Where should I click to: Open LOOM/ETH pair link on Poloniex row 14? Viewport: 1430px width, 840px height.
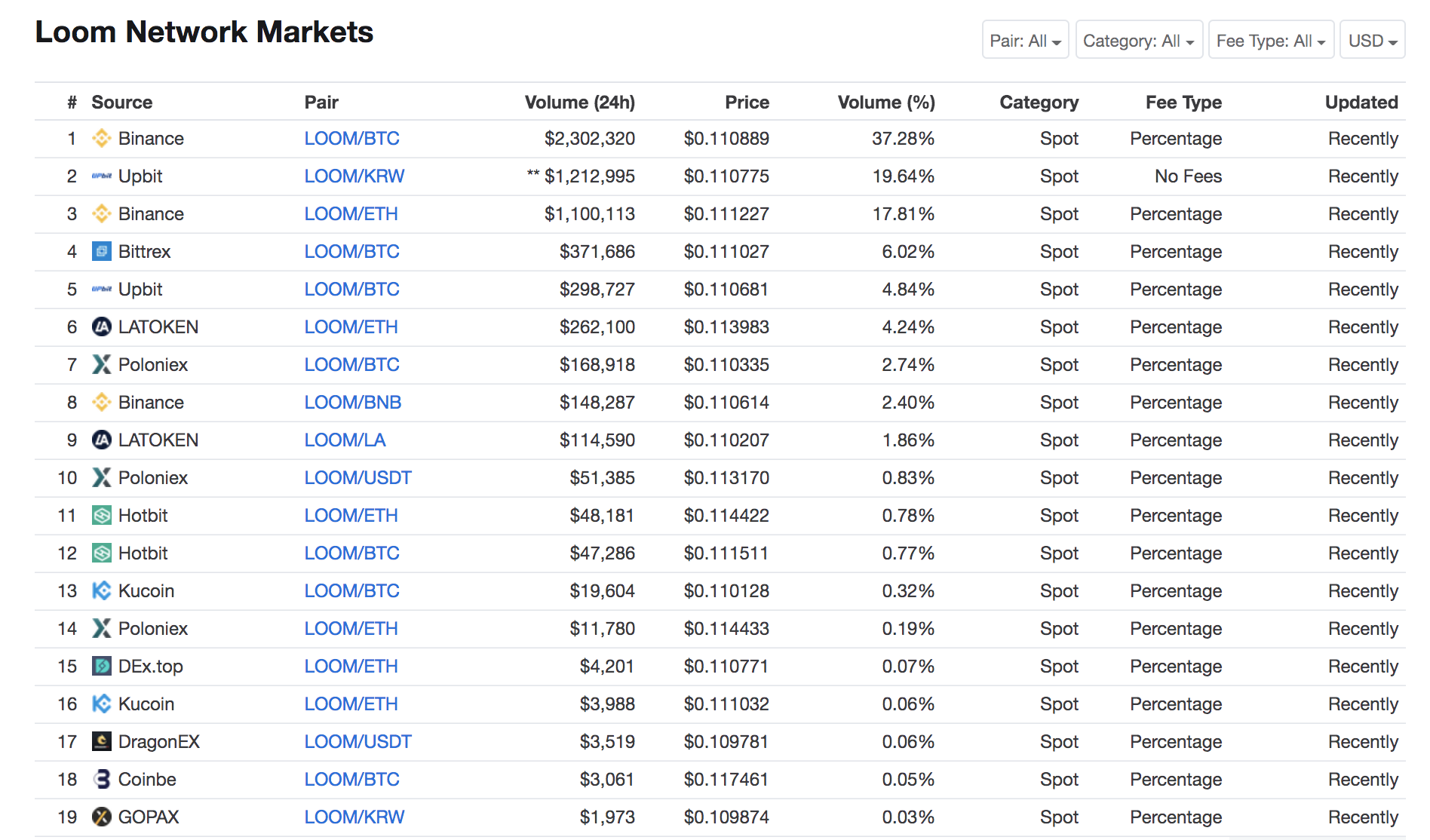tap(351, 628)
